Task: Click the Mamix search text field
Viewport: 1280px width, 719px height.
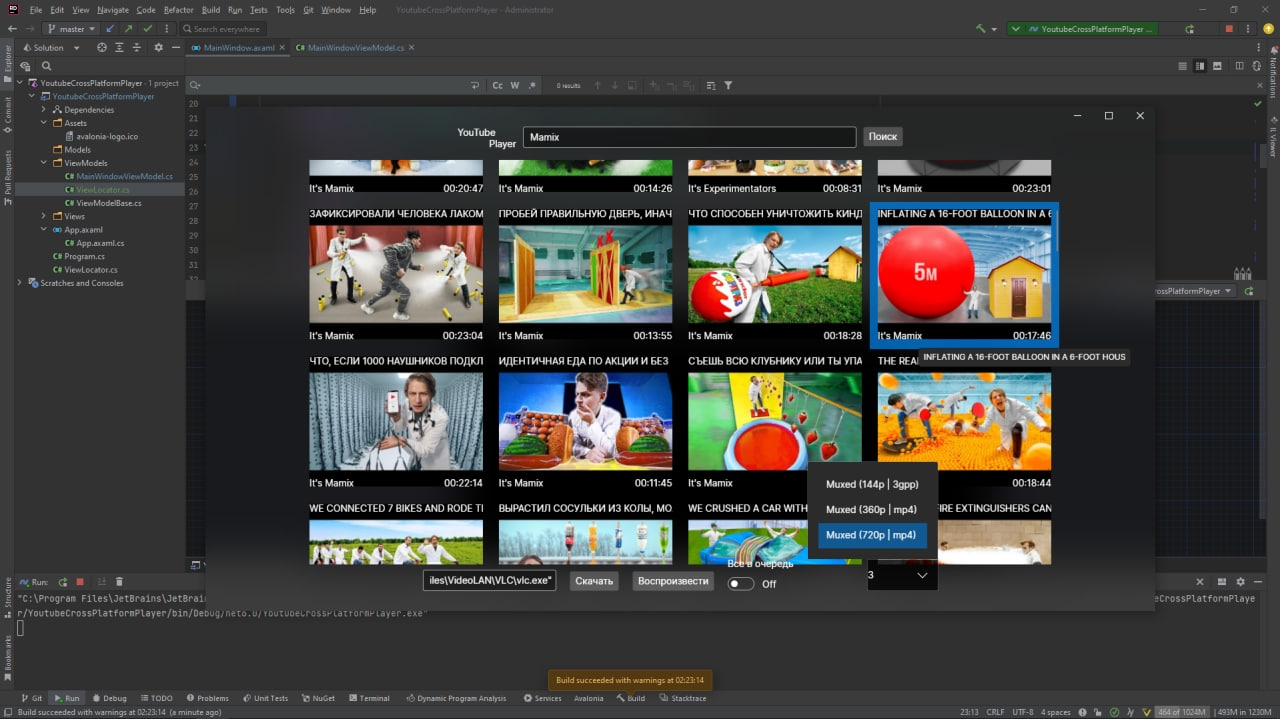Action: 690,137
